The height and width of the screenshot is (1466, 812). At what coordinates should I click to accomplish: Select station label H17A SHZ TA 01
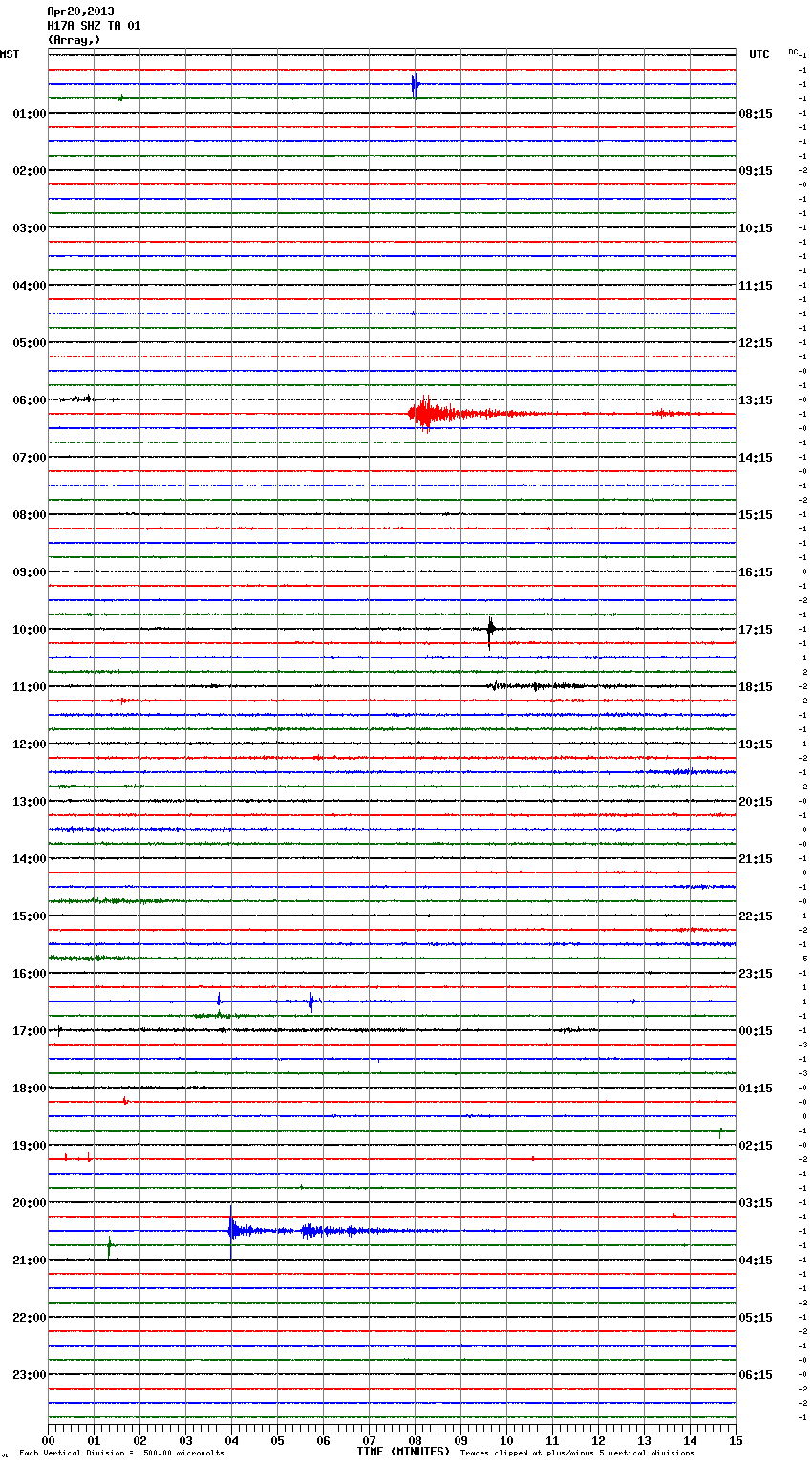[94, 26]
